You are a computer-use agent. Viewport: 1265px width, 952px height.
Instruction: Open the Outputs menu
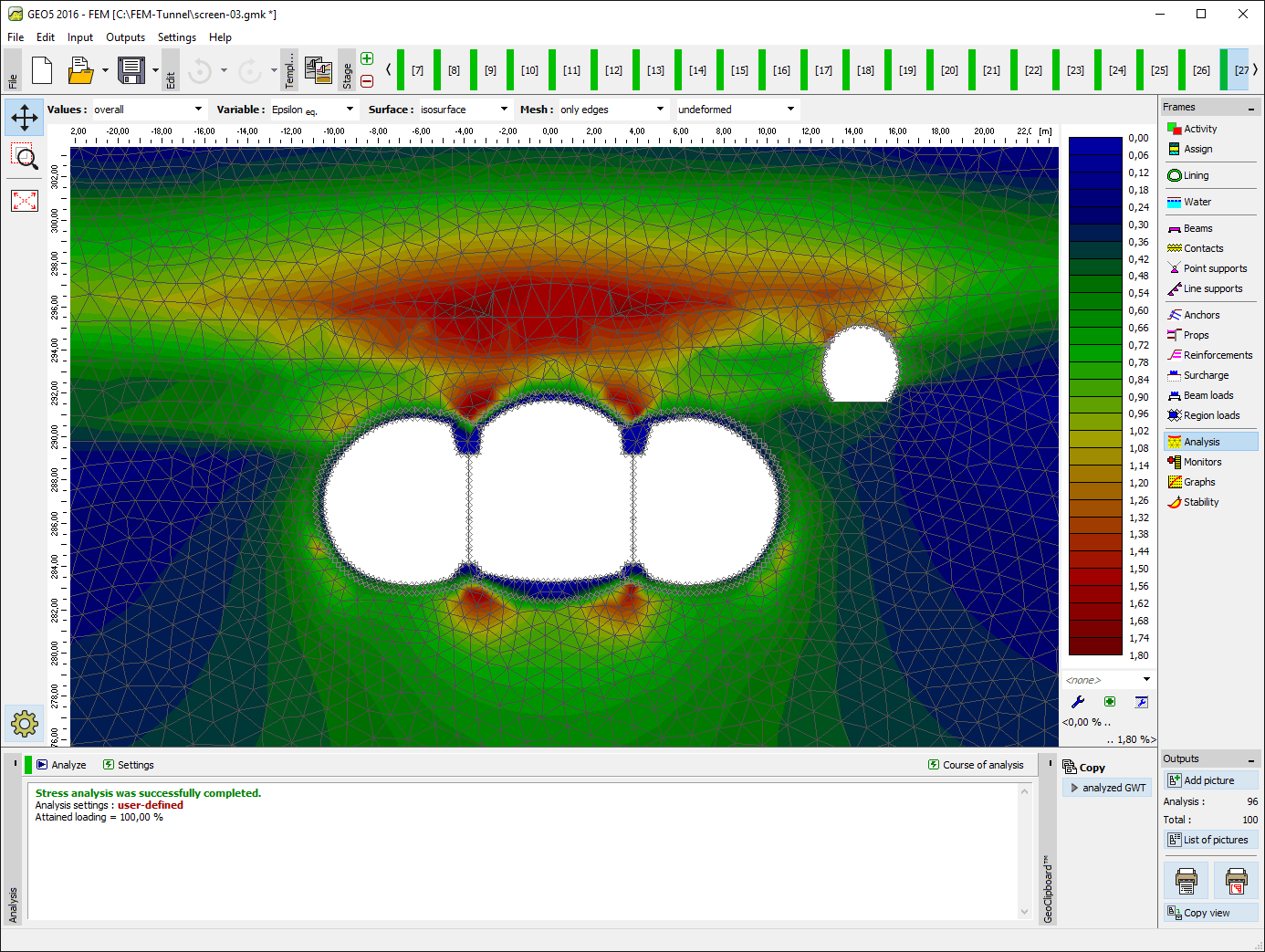coord(125,37)
